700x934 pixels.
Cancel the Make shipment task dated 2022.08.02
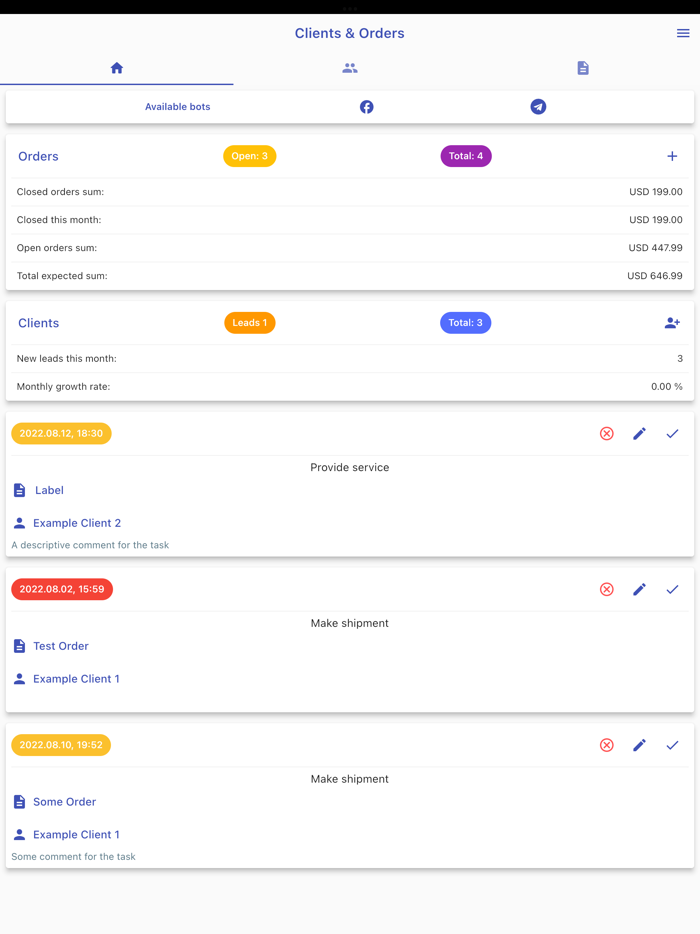tap(606, 589)
